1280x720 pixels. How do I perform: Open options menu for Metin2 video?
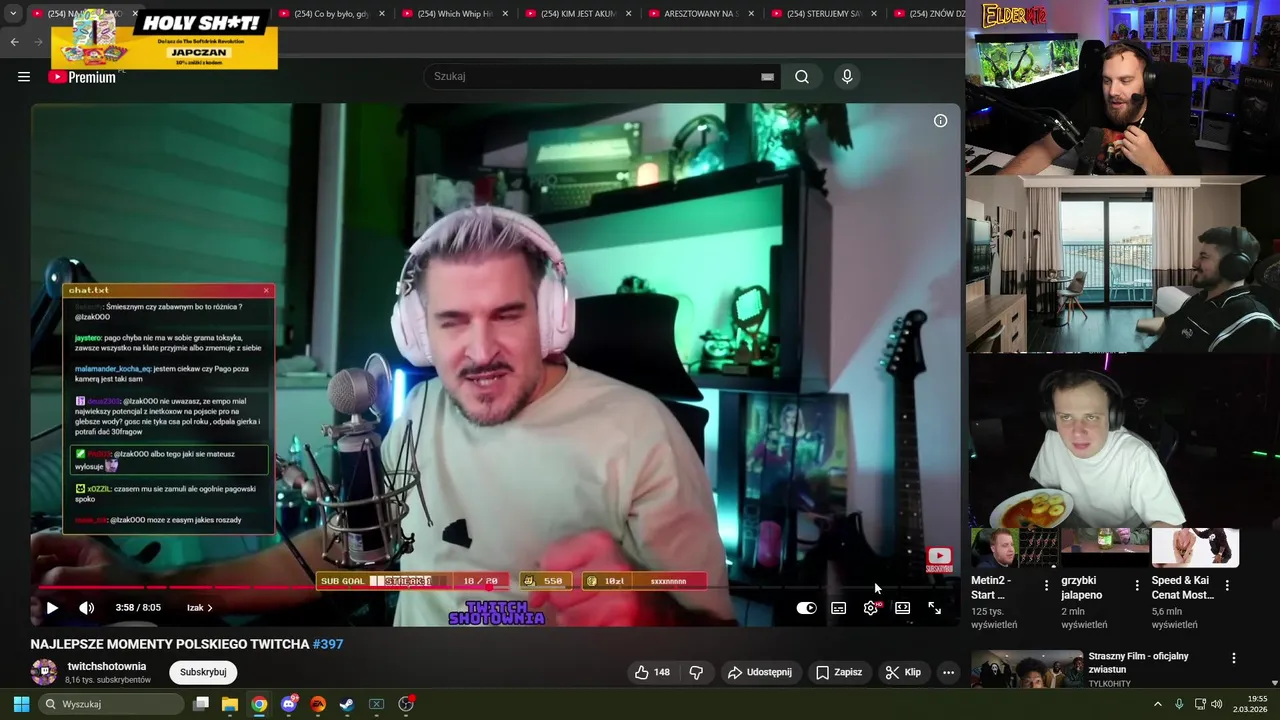[x=1047, y=585]
